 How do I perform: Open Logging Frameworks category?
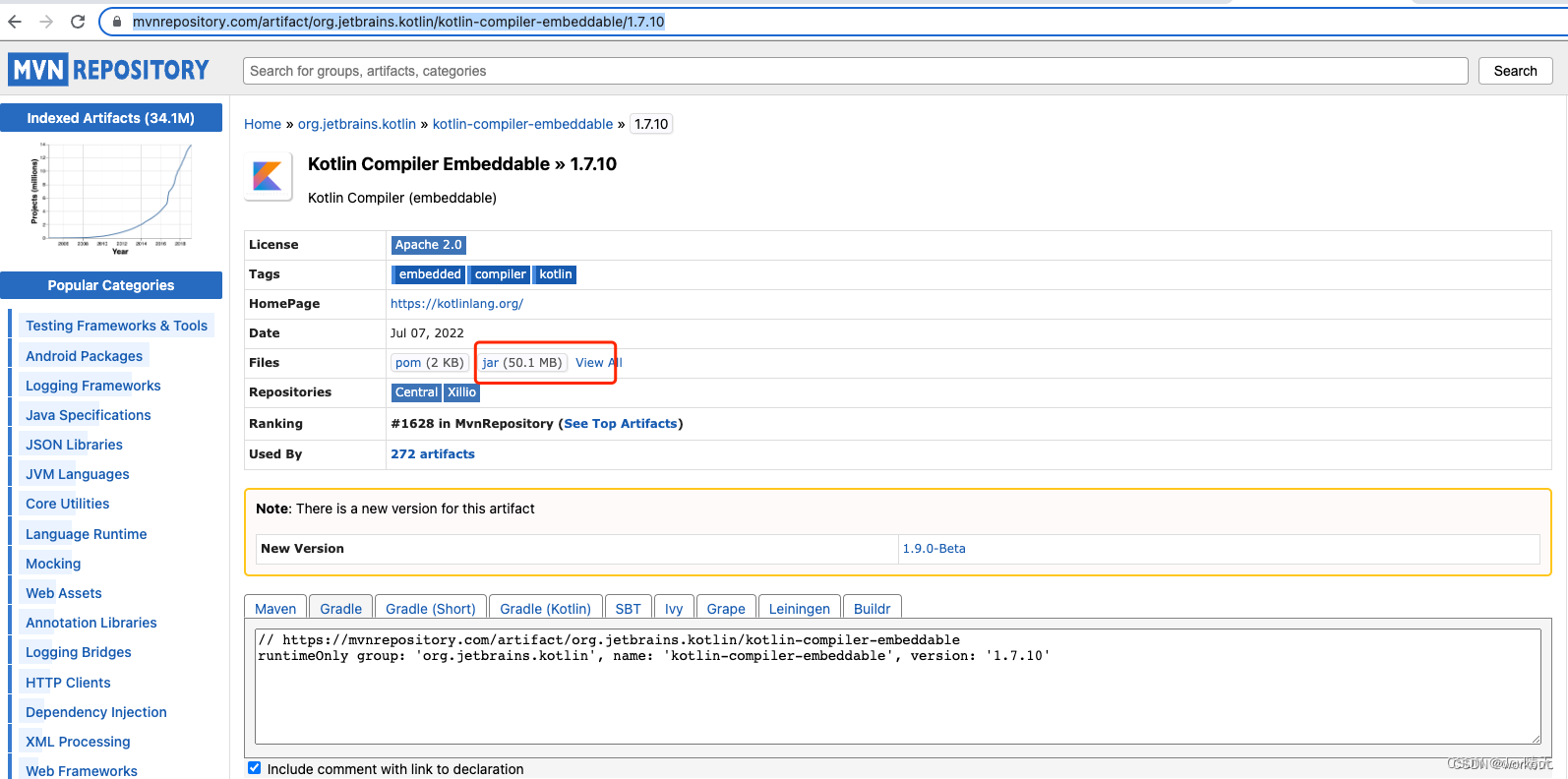tap(92, 386)
